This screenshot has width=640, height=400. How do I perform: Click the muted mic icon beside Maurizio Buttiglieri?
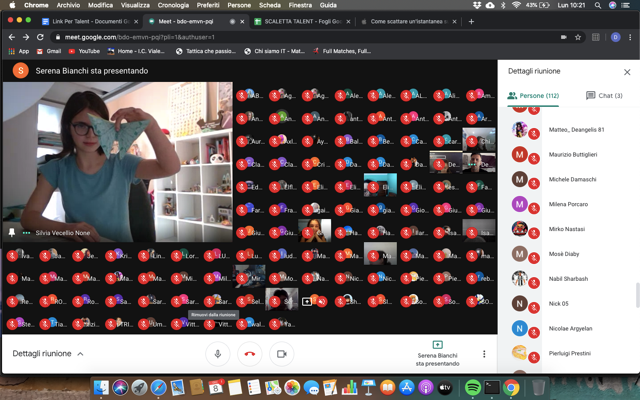pyautogui.click(x=535, y=158)
